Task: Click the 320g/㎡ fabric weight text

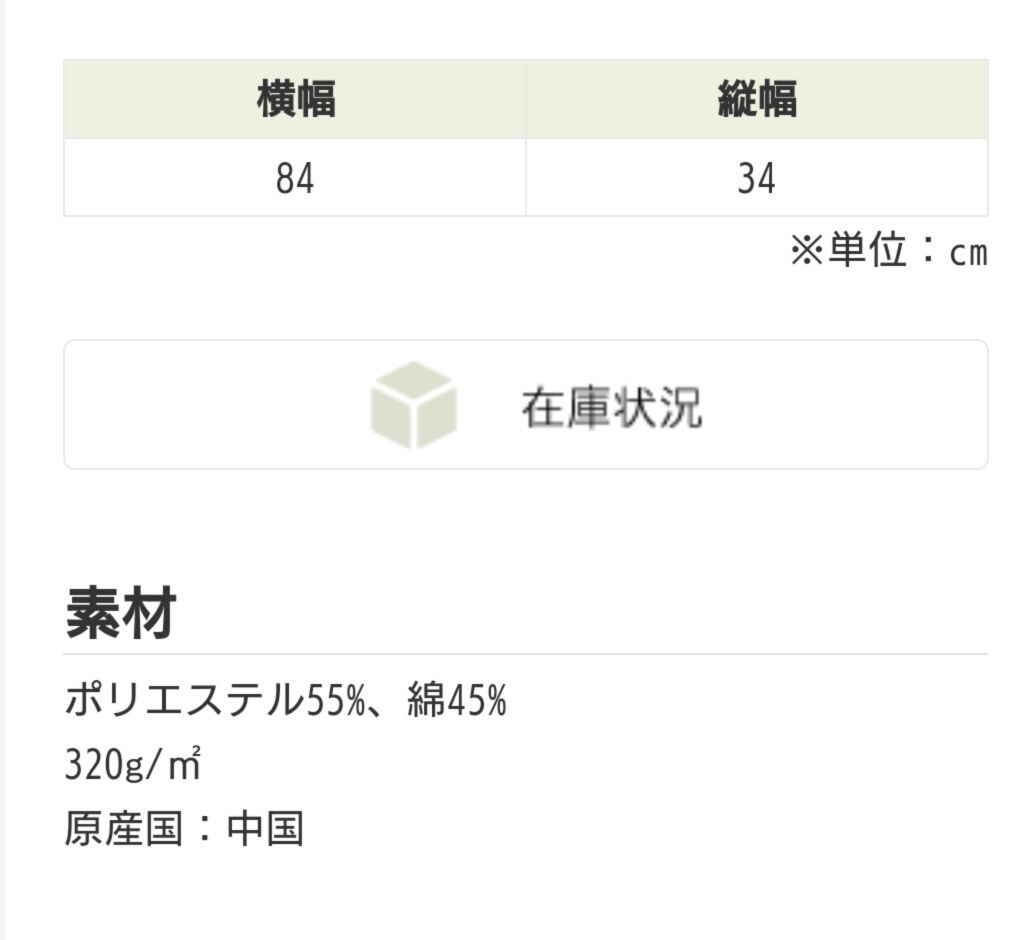Action: [x=133, y=766]
